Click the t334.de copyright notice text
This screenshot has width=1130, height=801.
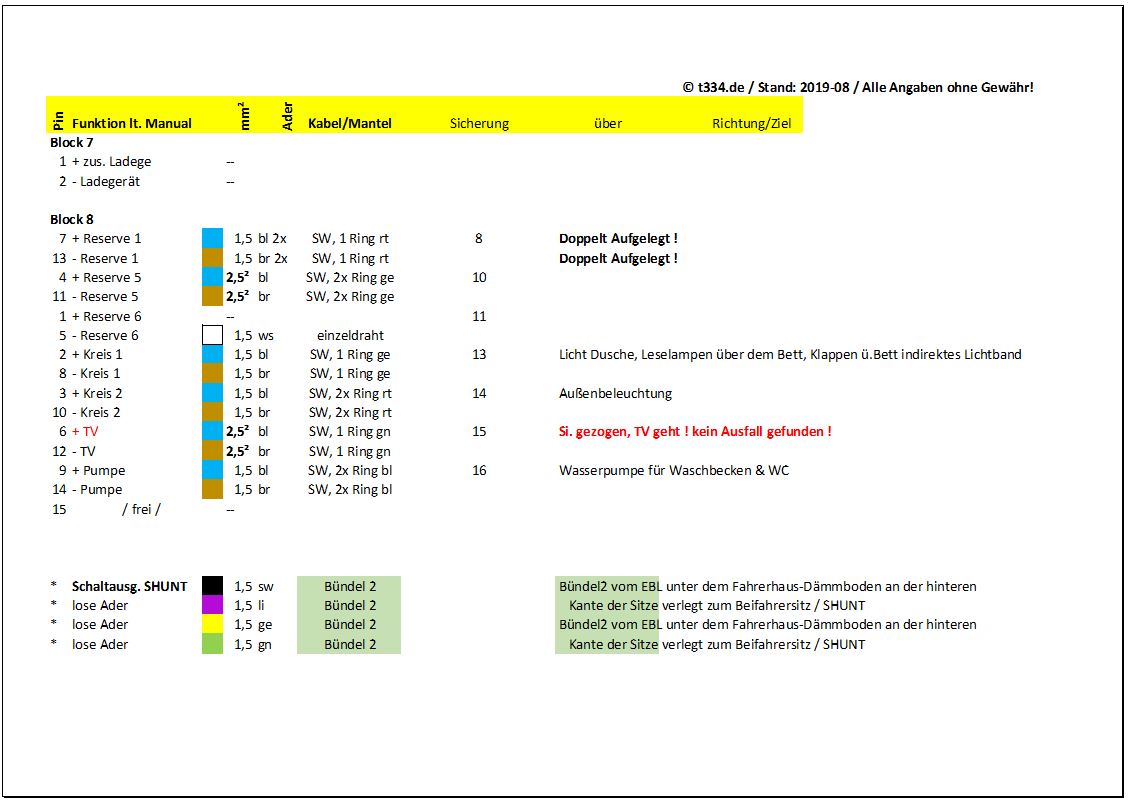point(857,87)
